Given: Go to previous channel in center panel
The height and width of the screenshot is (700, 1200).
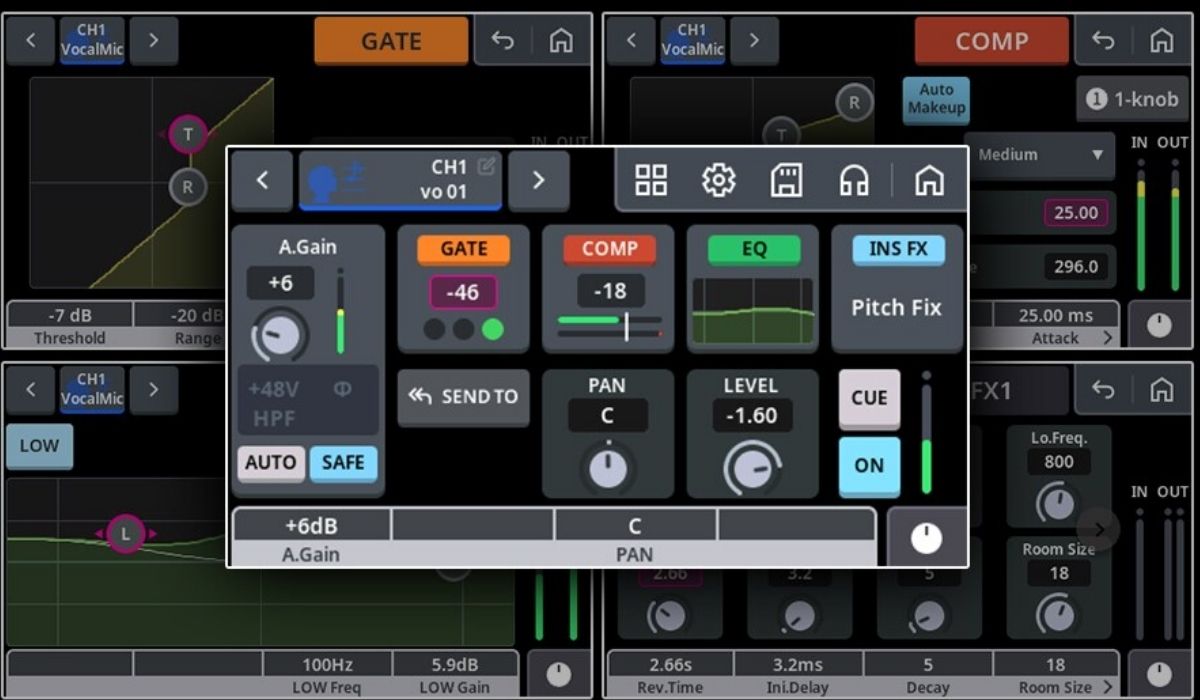Looking at the screenshot, I should pos(262,180).
